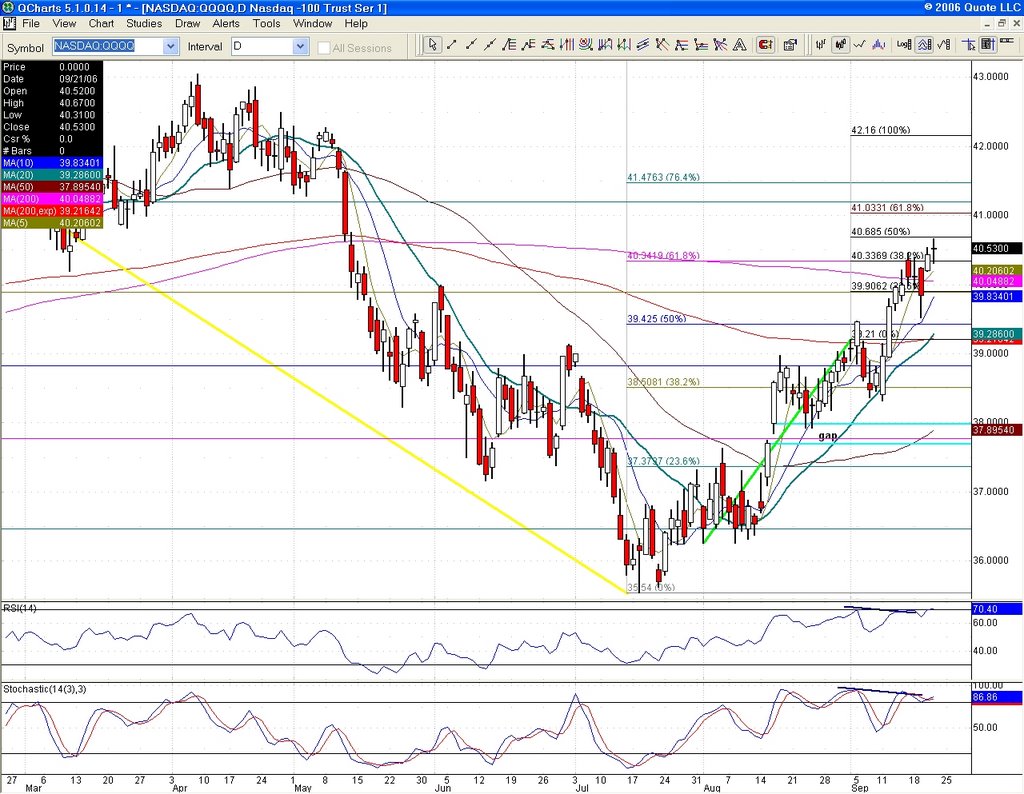This screenshot has width=1024, height=794.
Task: Click the Stochastic(14(3),3) indicator label
Action: point(44,689)
